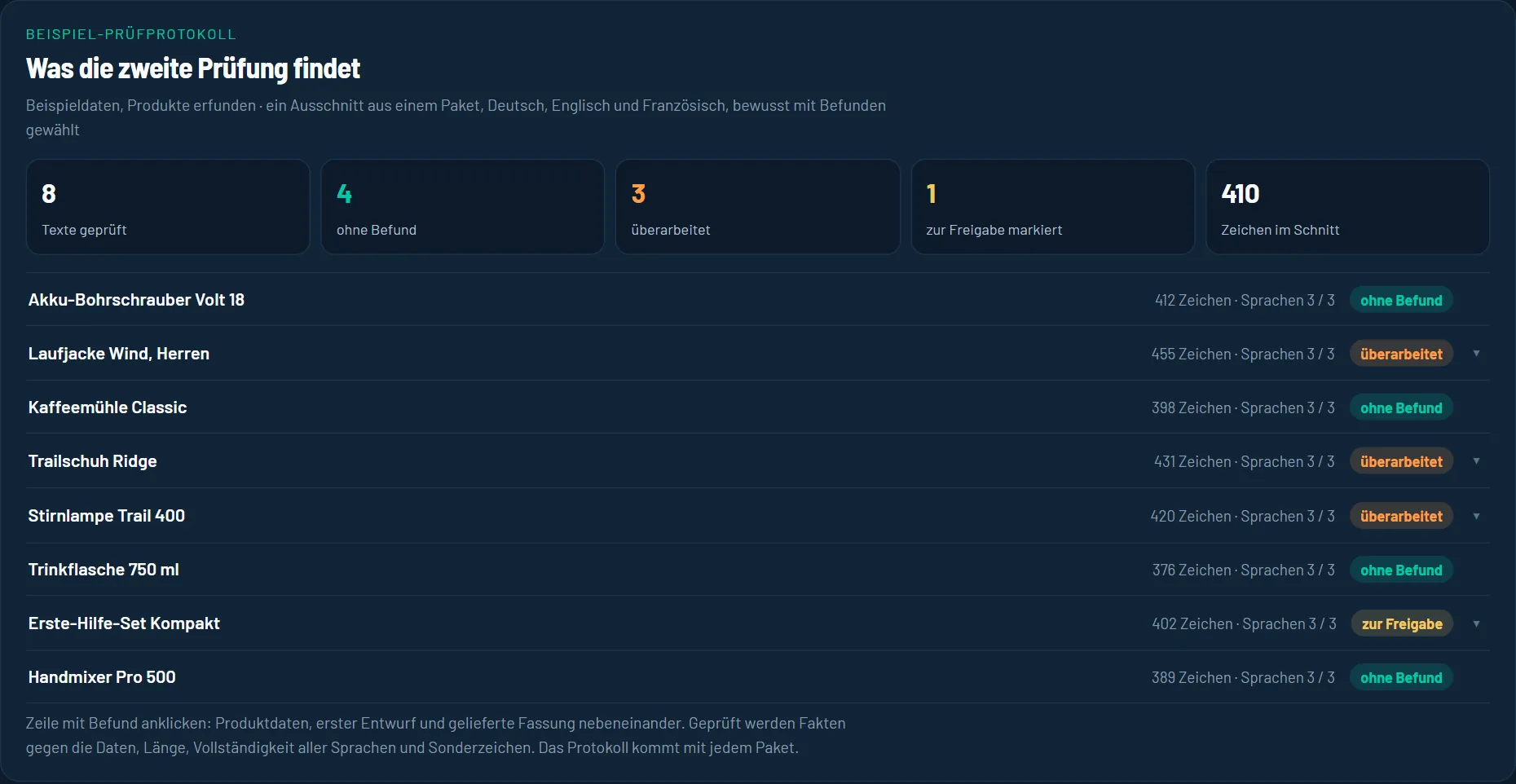Click the 'ohne Befund' badge for Trinkflasche 750 ml
The height and width of the screenshot is (784, 1516).
click(1401, 570)
